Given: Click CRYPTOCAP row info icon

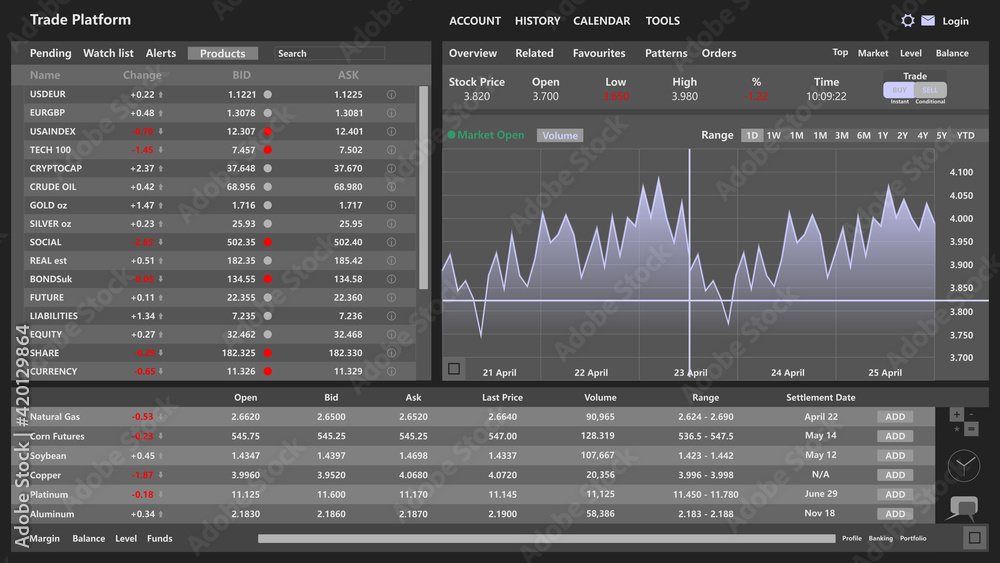Looking at the screenshot, I should click(391, 168).
